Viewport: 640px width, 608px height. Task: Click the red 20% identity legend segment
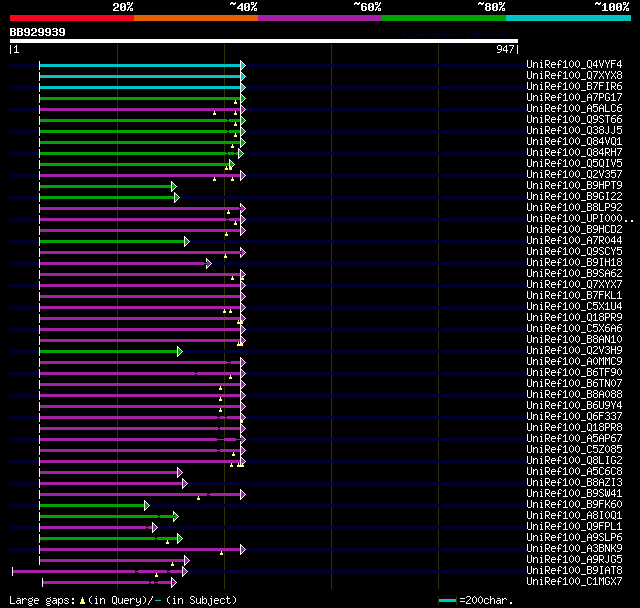pyautogui.click(x=72, y=18)
